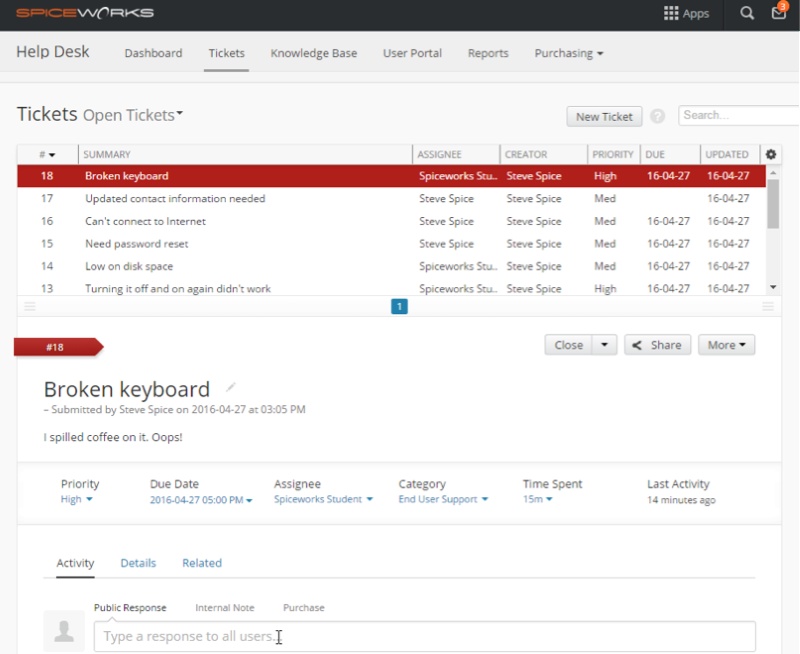The width and height of the screenshot is (800, 654).
Task: Open the inbox envelope with 3 notifications
Action: click(x=777, y=14)
